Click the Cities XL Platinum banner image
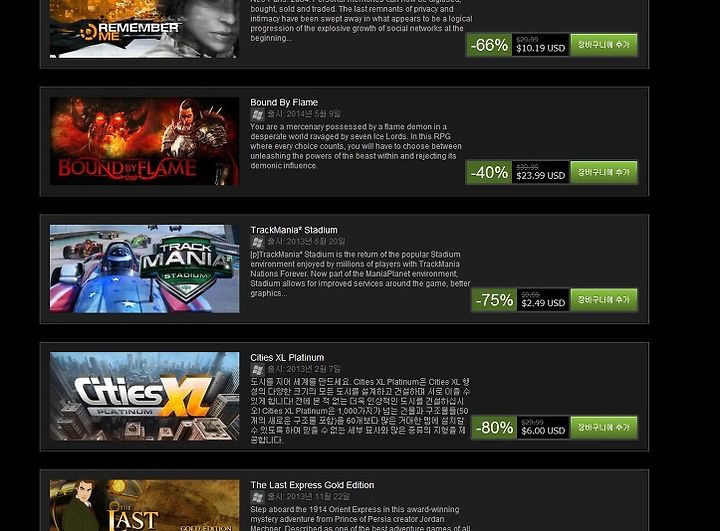 144,396
